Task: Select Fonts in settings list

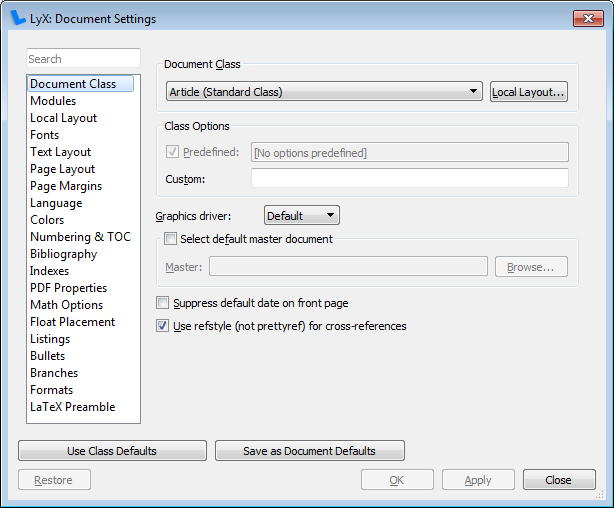Action: click(x=45, y=135)
